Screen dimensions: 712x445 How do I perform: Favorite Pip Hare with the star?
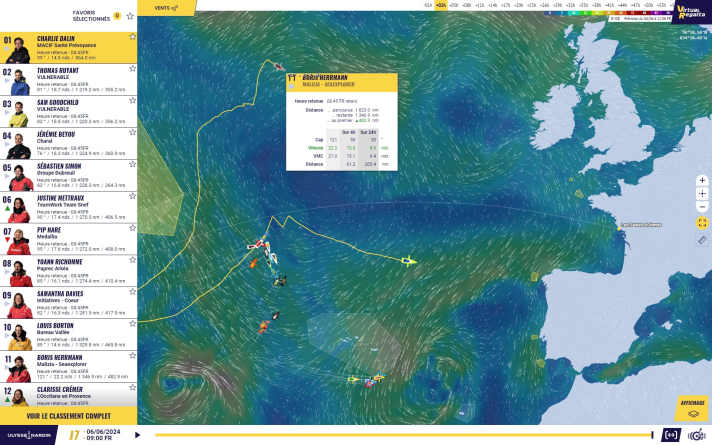[132, 228]
